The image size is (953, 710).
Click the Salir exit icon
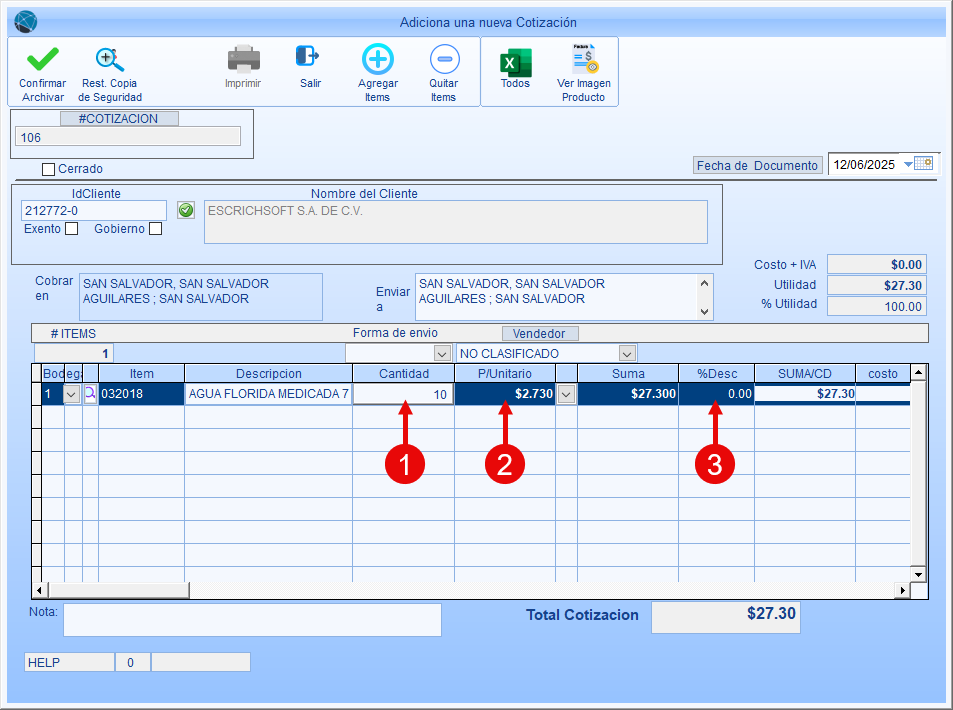pyautogui.click(x=308, y=56)
